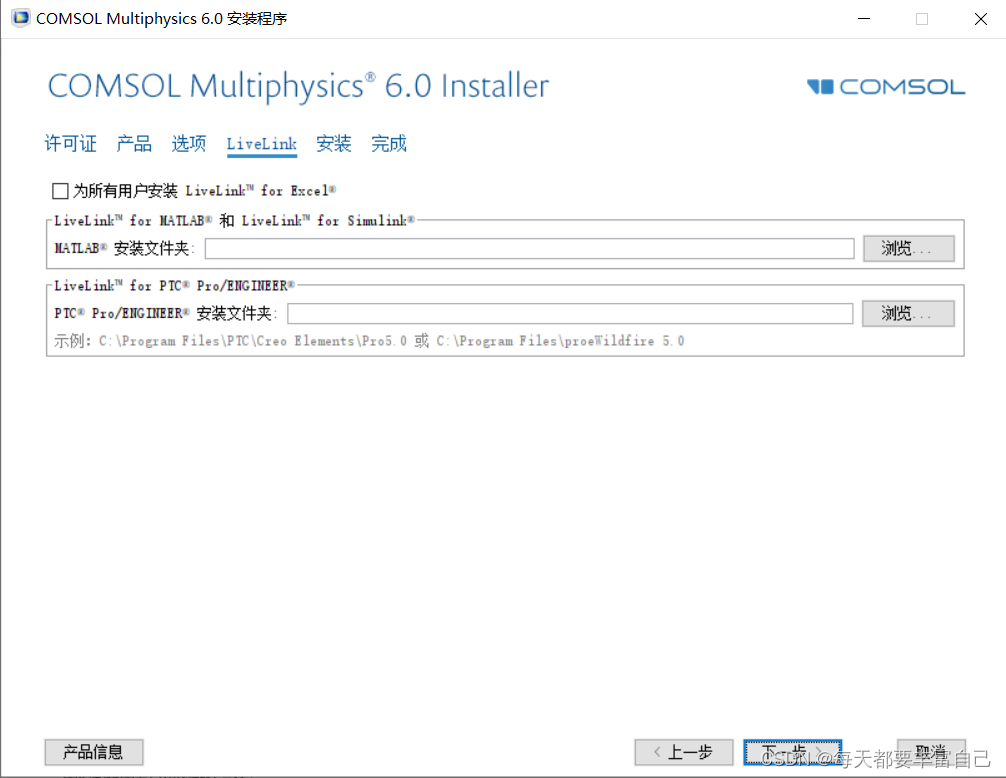The height and width of the screenshot is (778, 1006).
Task: Select the LiveLink step tab
Action: click(x=261, y=144)
